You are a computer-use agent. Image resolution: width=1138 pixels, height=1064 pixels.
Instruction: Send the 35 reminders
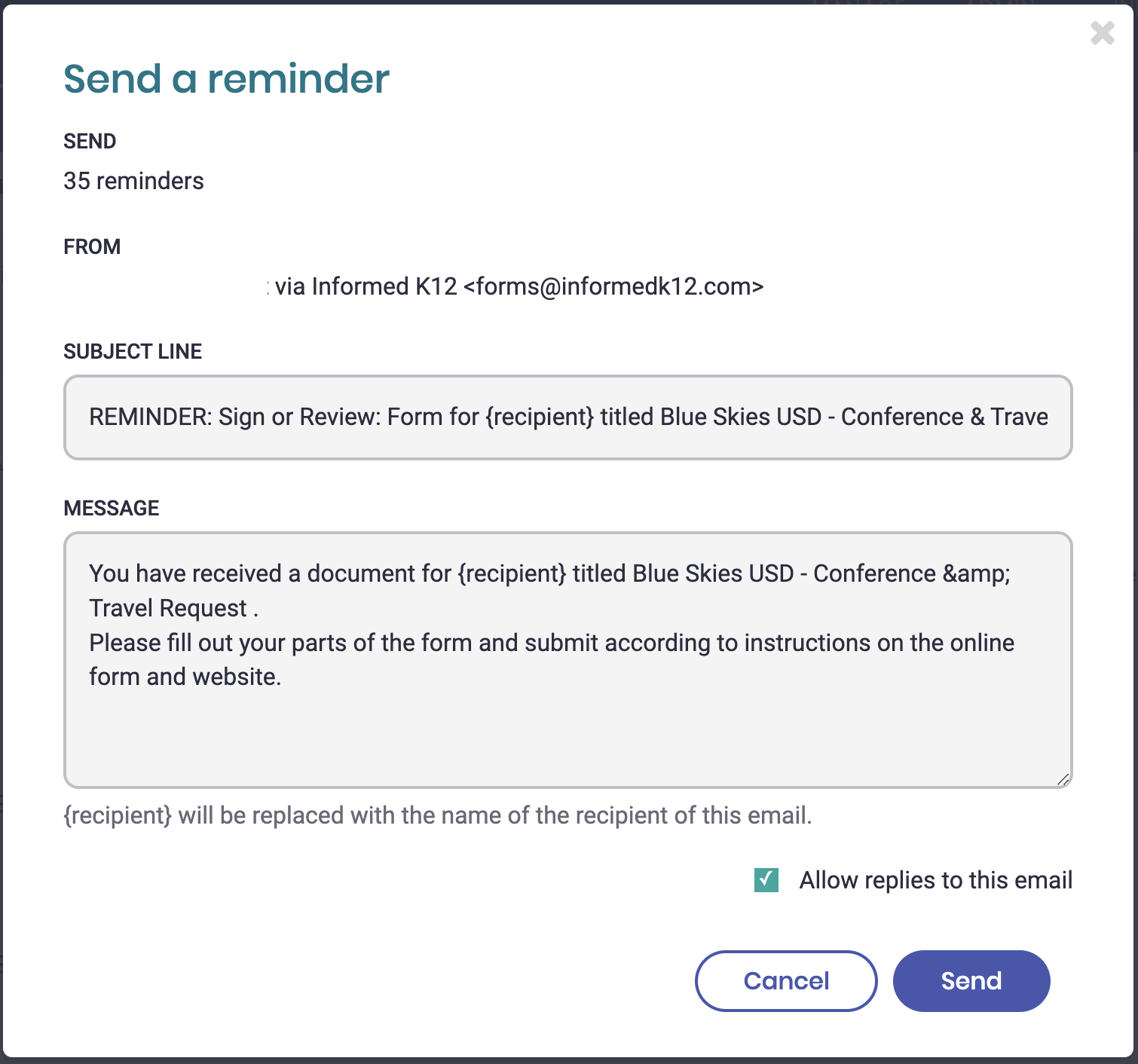click(971, 980)
